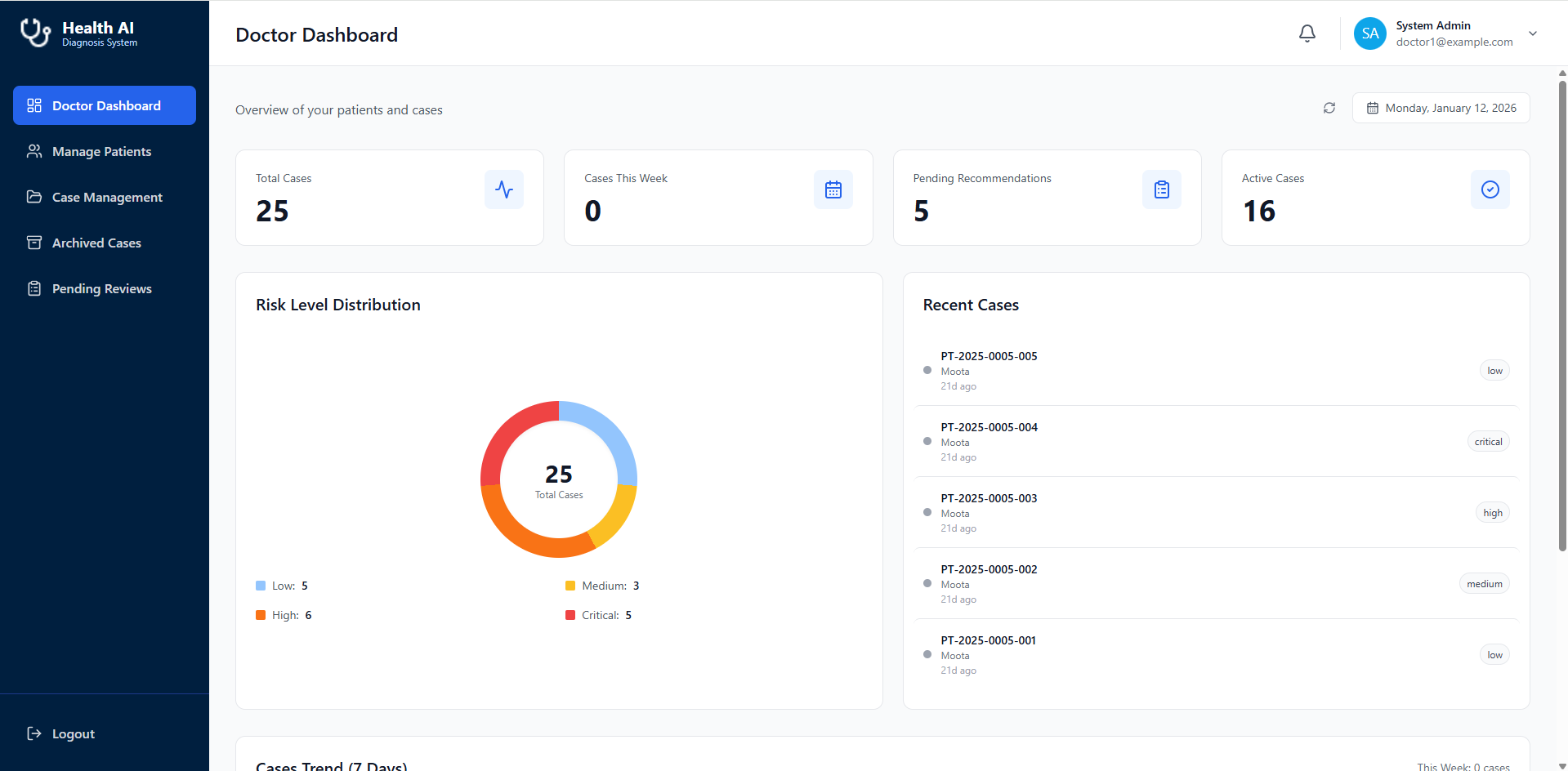Click the doctor1@example.com email text
Screen dimensions: 1568x771
tap(1454, 42)
